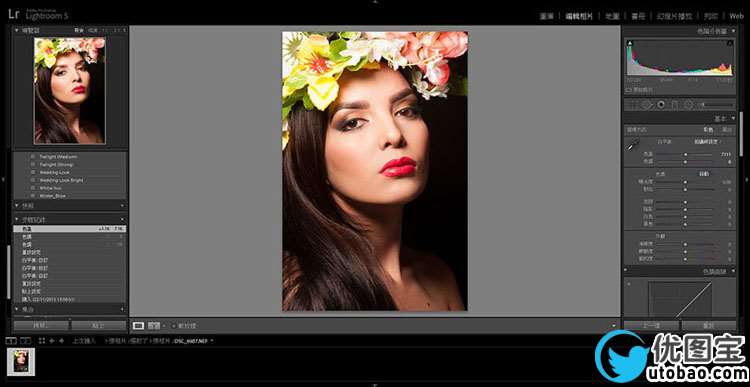Switch to the Book (書冊) module
The image size is (750, 387).
[x=638, y=16]
